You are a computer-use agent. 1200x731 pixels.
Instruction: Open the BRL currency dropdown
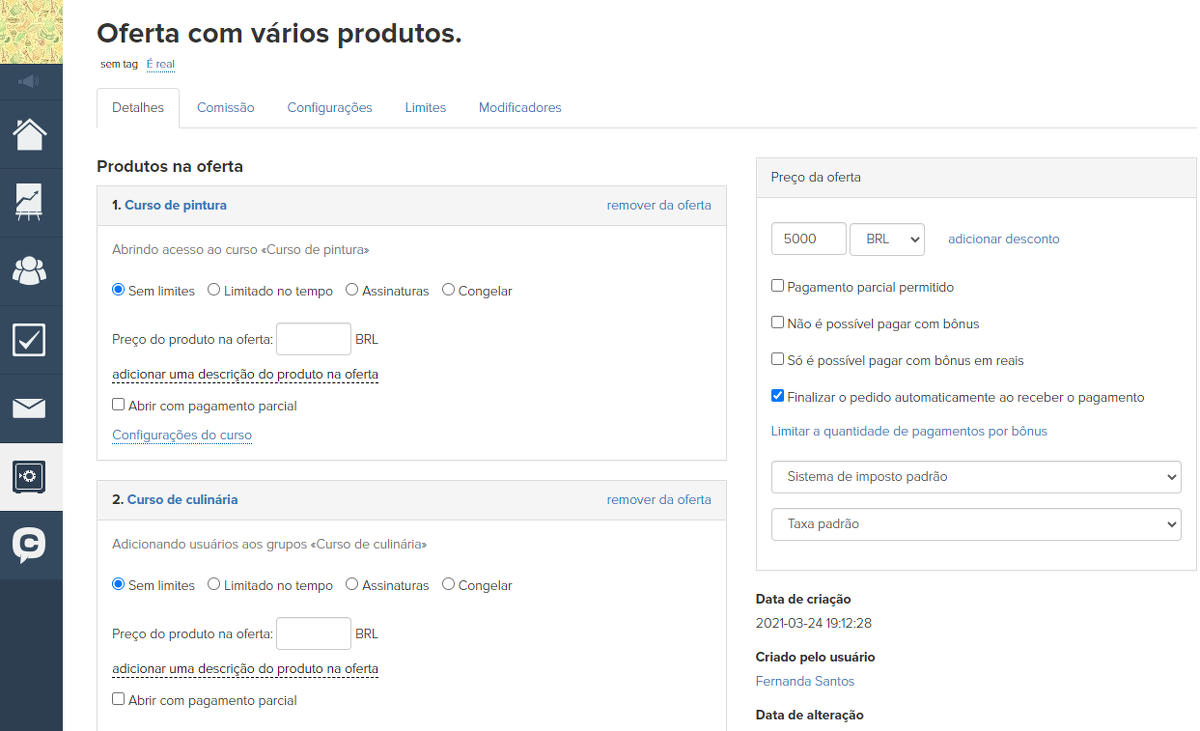click(887, 238)
